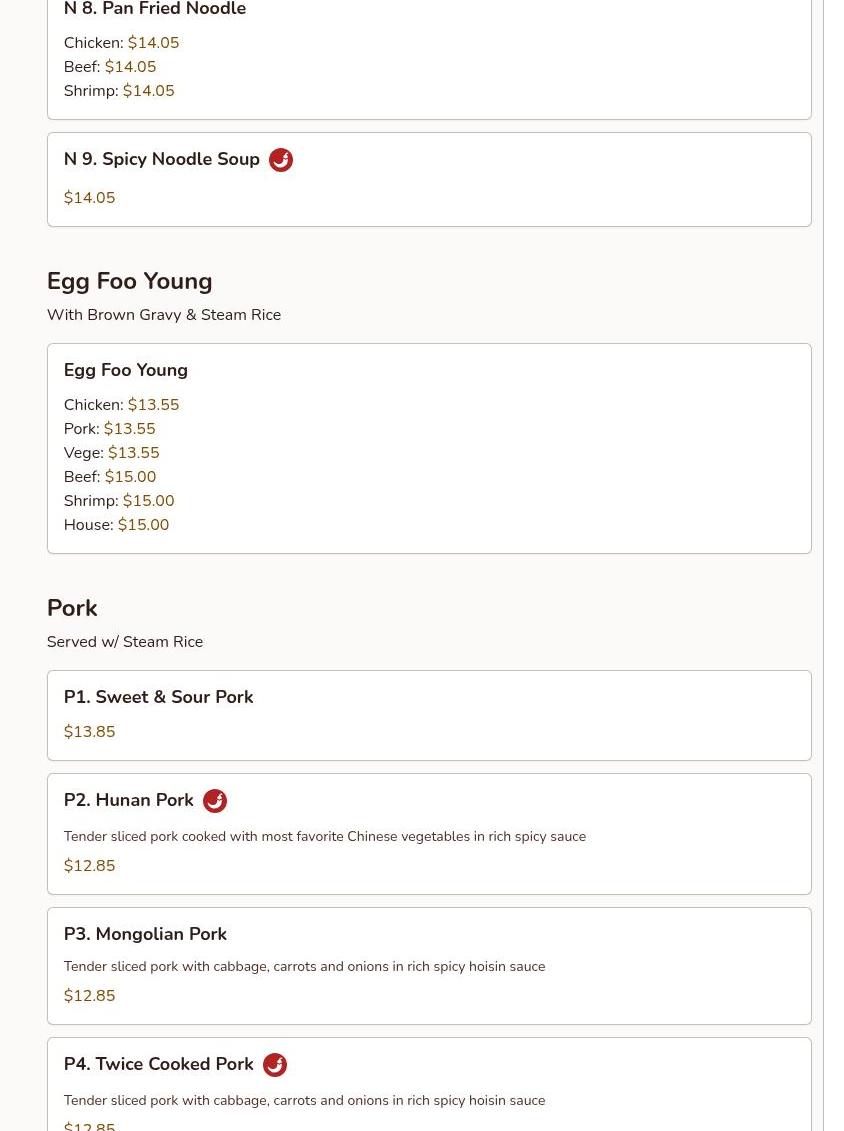
Task: Click the Beef $15.00 Egg Foo Young price
Action: (131, 477)
